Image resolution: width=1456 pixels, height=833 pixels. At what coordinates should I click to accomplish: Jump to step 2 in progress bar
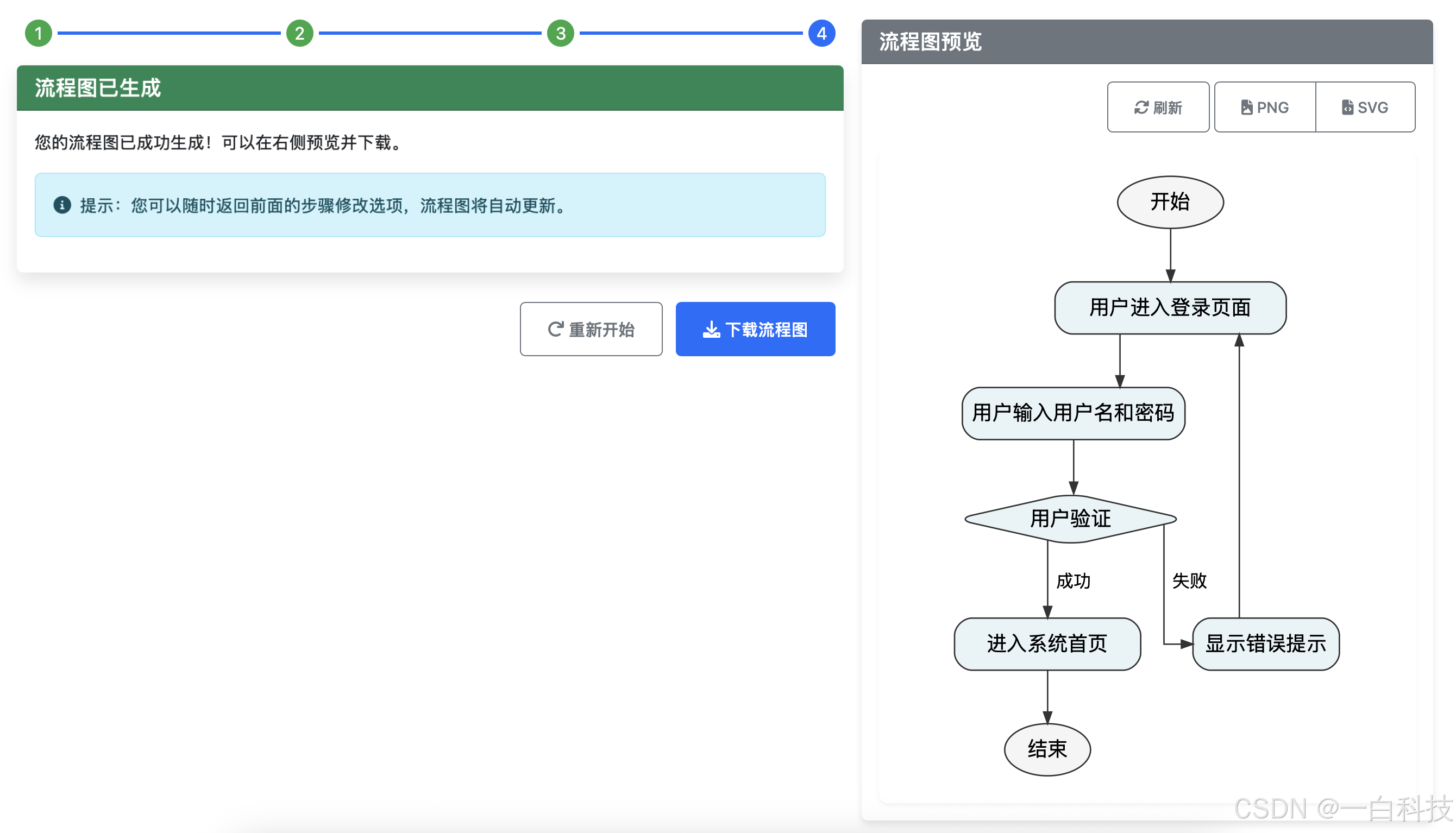[299, 33]
